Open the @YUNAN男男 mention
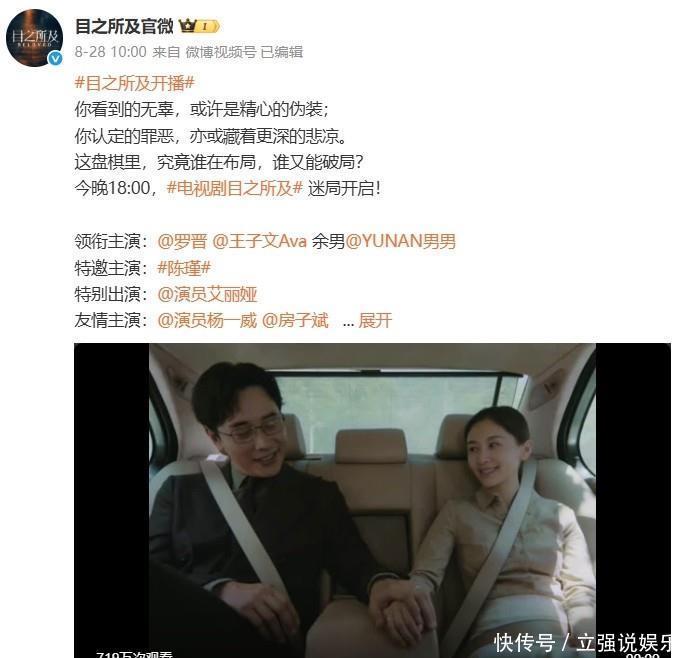The image size is (686, 658). (x=401, y=242)
